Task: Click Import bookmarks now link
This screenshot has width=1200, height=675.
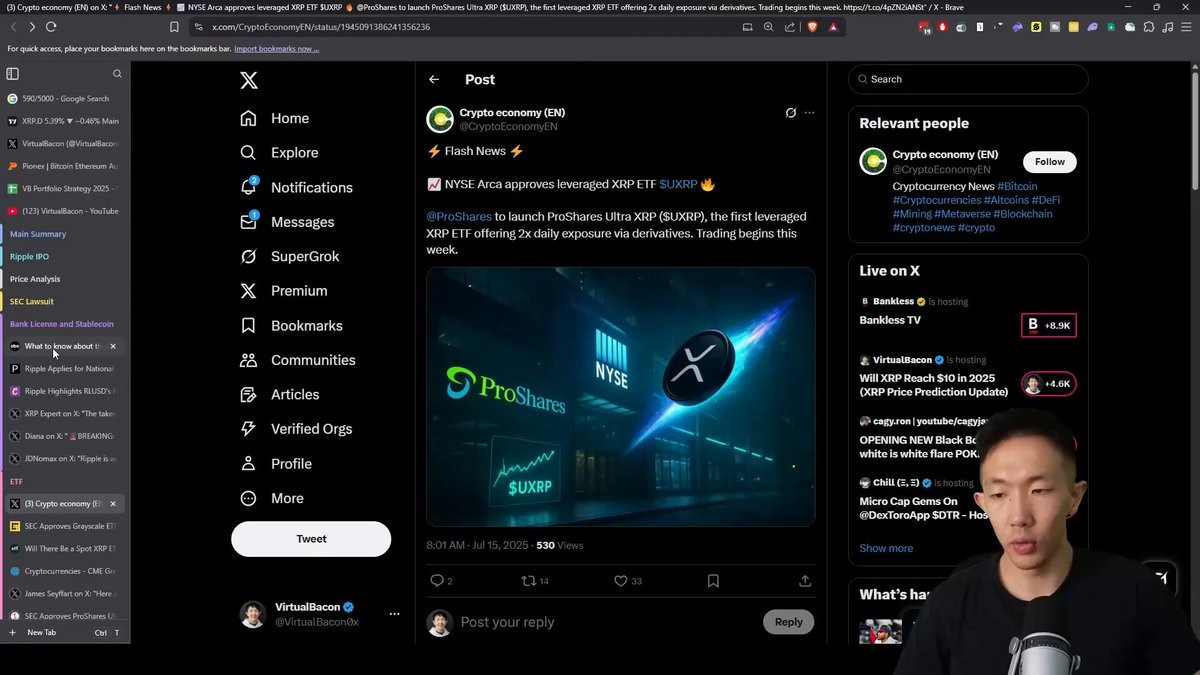Action: [x=276, y=48]
